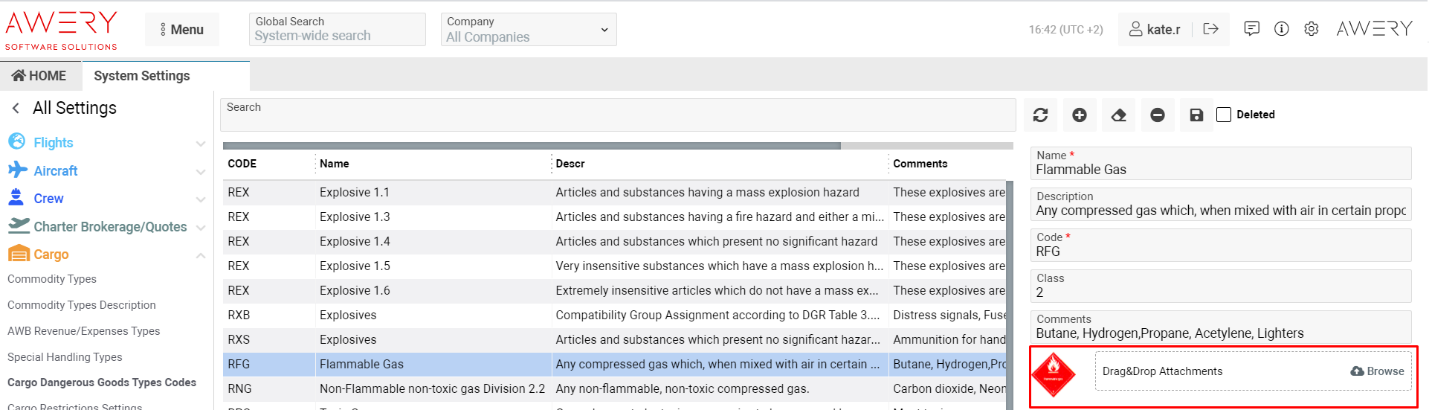Edit the Name field Flammable Gas
The image size is (1429, 410).
(x=1220, y=163)
